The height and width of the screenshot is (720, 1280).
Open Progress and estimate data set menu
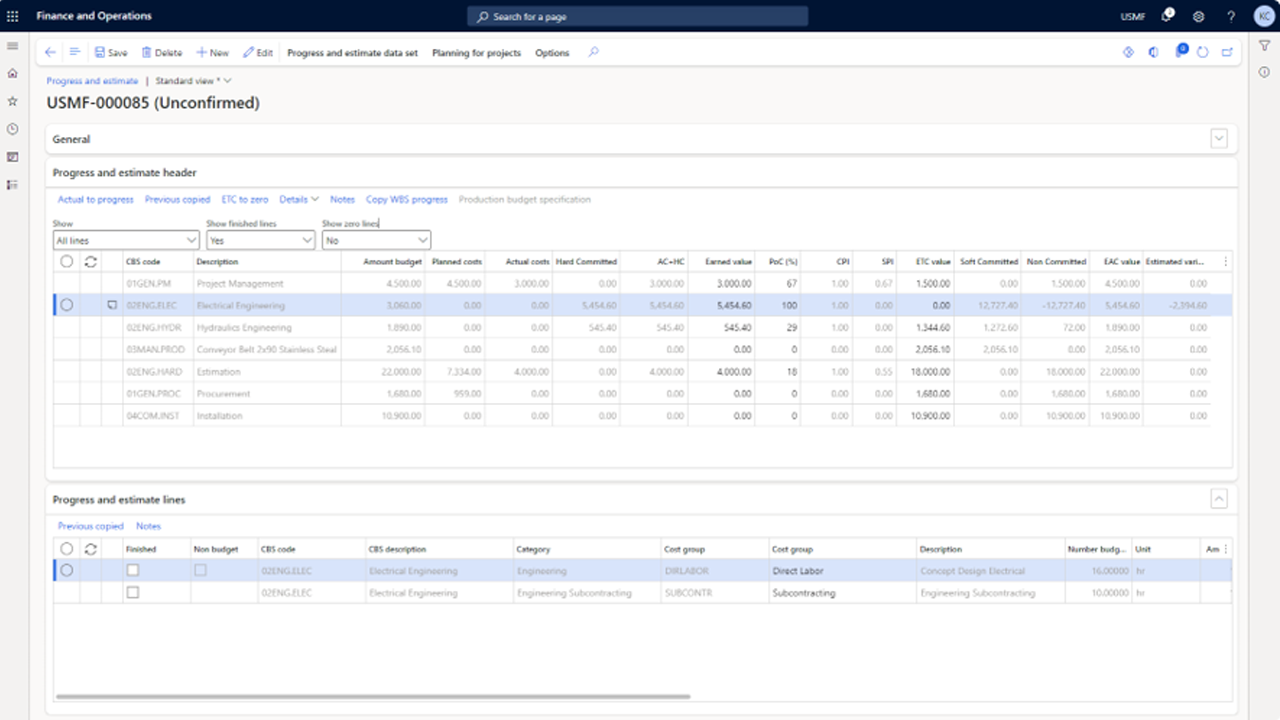point(352,53)
